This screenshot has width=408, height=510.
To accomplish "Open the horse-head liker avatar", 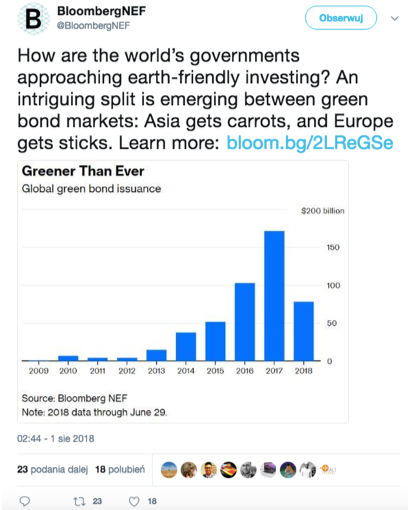I will click(288, 470).
